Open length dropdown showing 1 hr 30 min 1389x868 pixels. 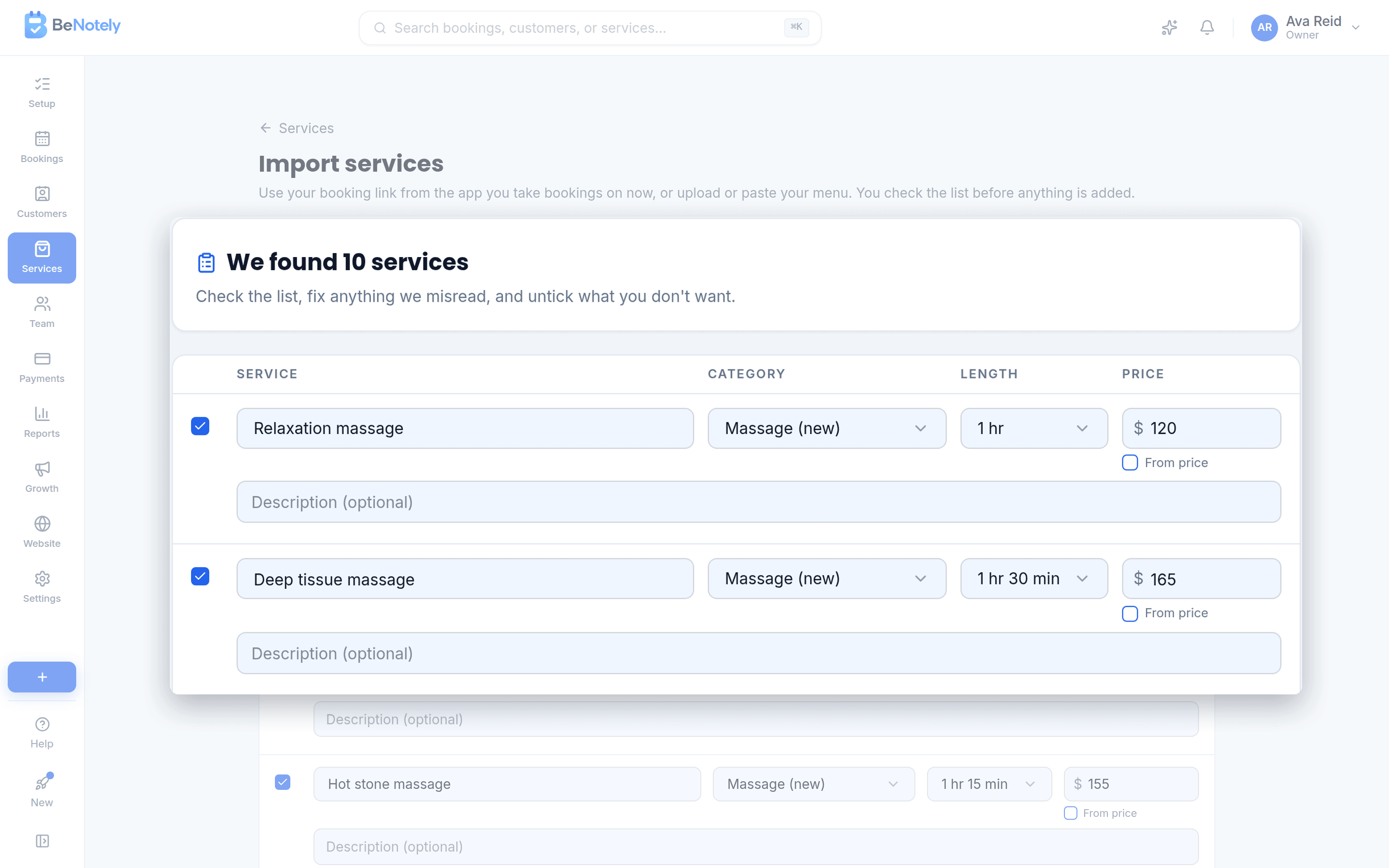(1034, 579)
